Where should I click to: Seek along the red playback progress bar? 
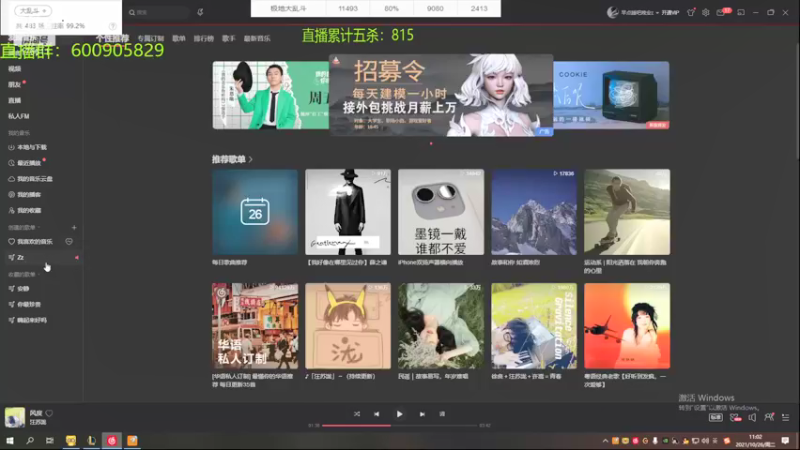click(x=399, y=426)
